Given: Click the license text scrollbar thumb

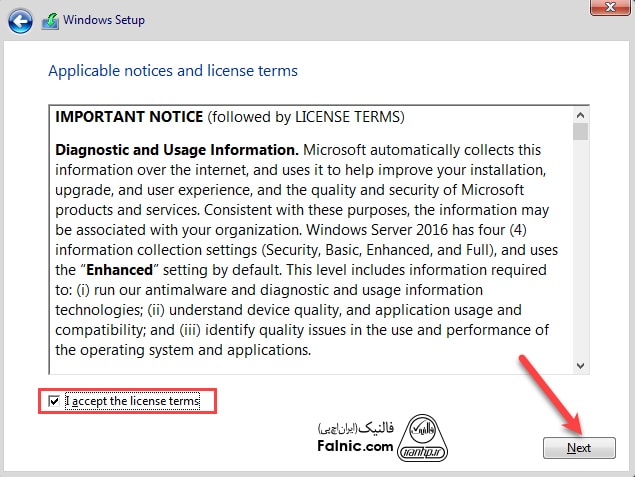Looking at the screenshot, I should pos(580,131).
